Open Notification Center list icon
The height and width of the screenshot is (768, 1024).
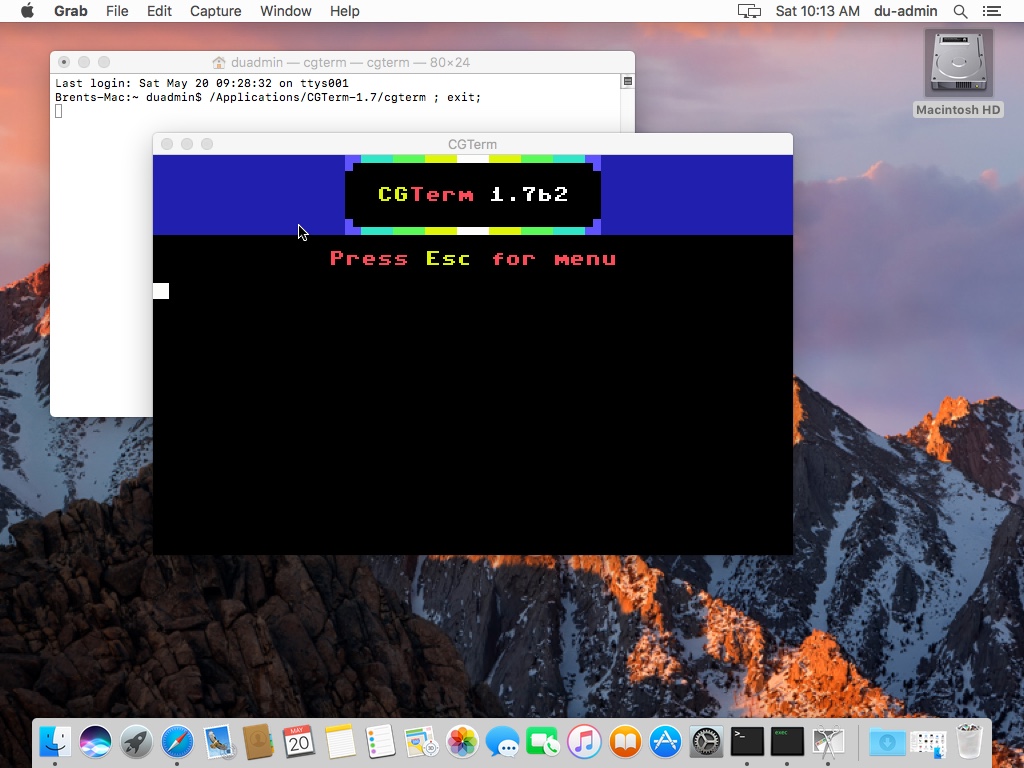click(991, 11)
